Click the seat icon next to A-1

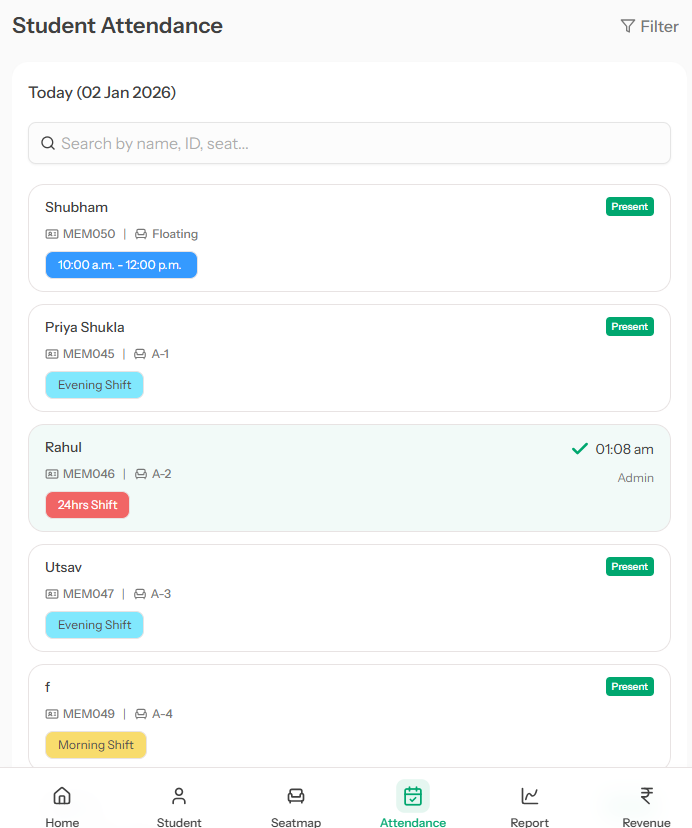[138, 353]
